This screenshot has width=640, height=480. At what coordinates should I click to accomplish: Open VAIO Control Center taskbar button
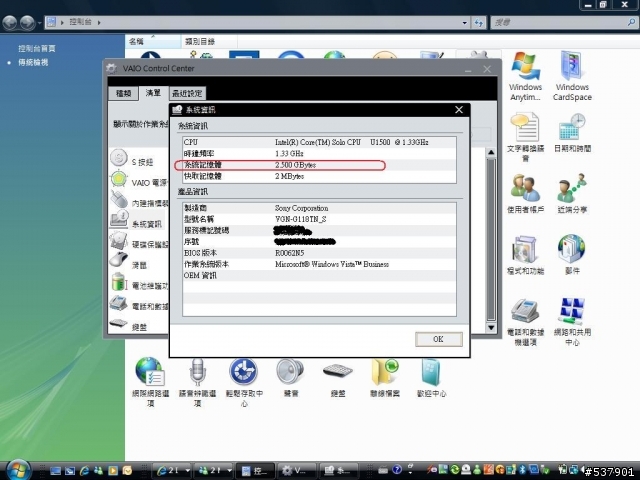coord(296,471)
